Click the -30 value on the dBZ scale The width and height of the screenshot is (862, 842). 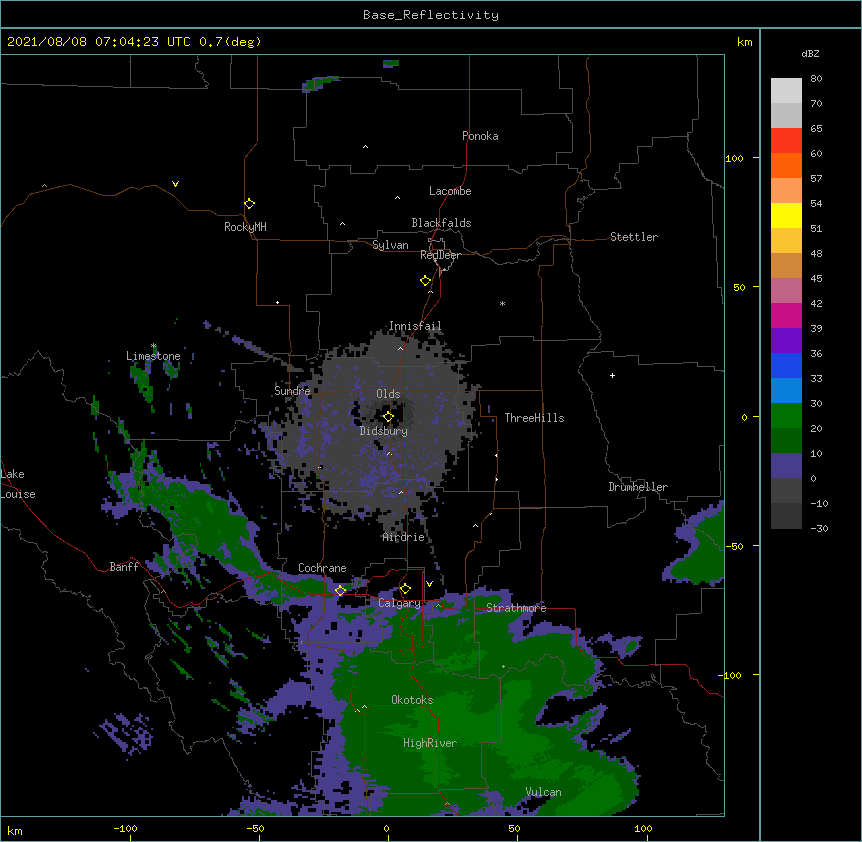tap(819, 528)
